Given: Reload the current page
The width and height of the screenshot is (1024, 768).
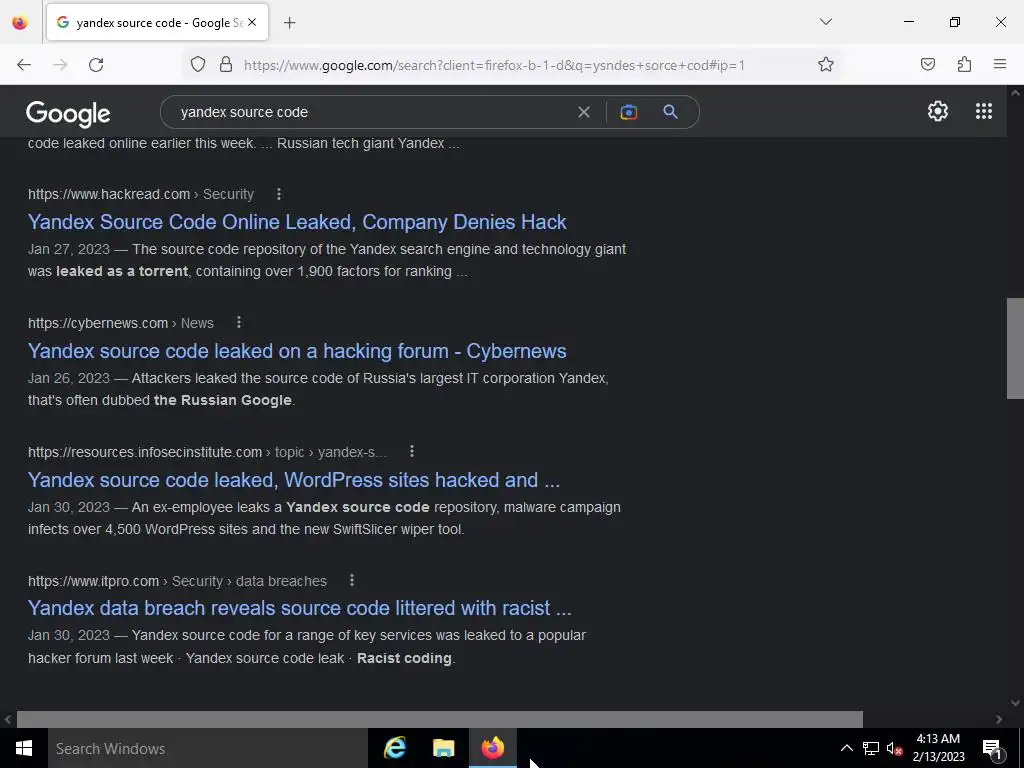Looking at the screenshot, I should click(96, 65).
